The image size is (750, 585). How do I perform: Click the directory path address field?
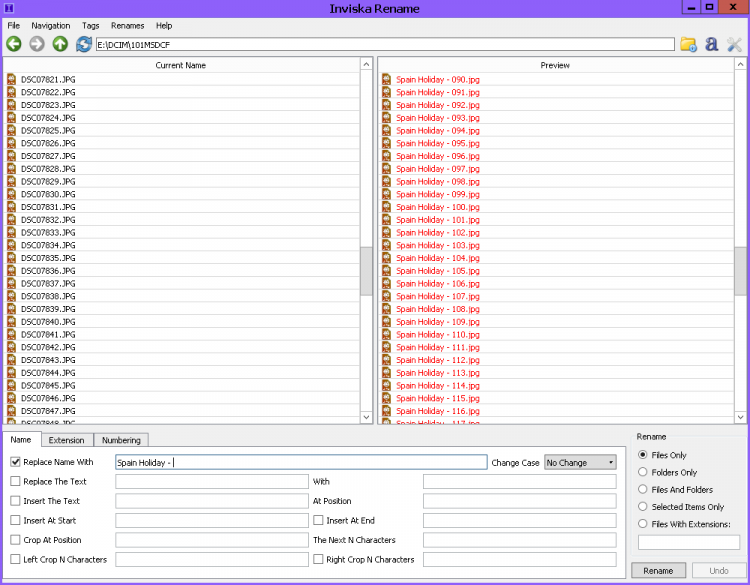pos(385,44)
